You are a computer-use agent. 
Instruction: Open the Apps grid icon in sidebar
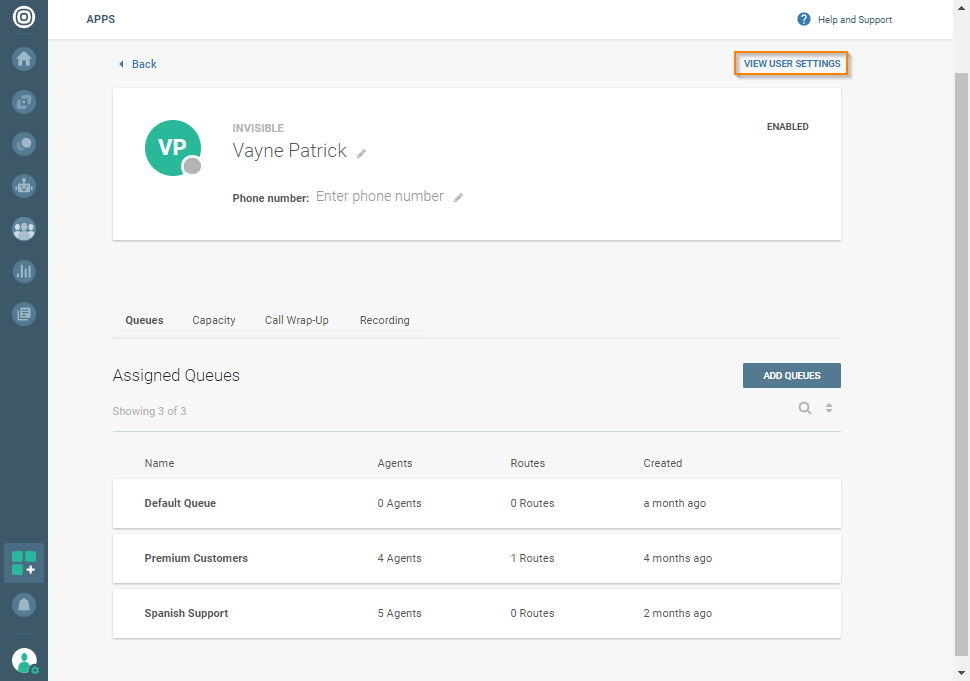tap(24, 563)
